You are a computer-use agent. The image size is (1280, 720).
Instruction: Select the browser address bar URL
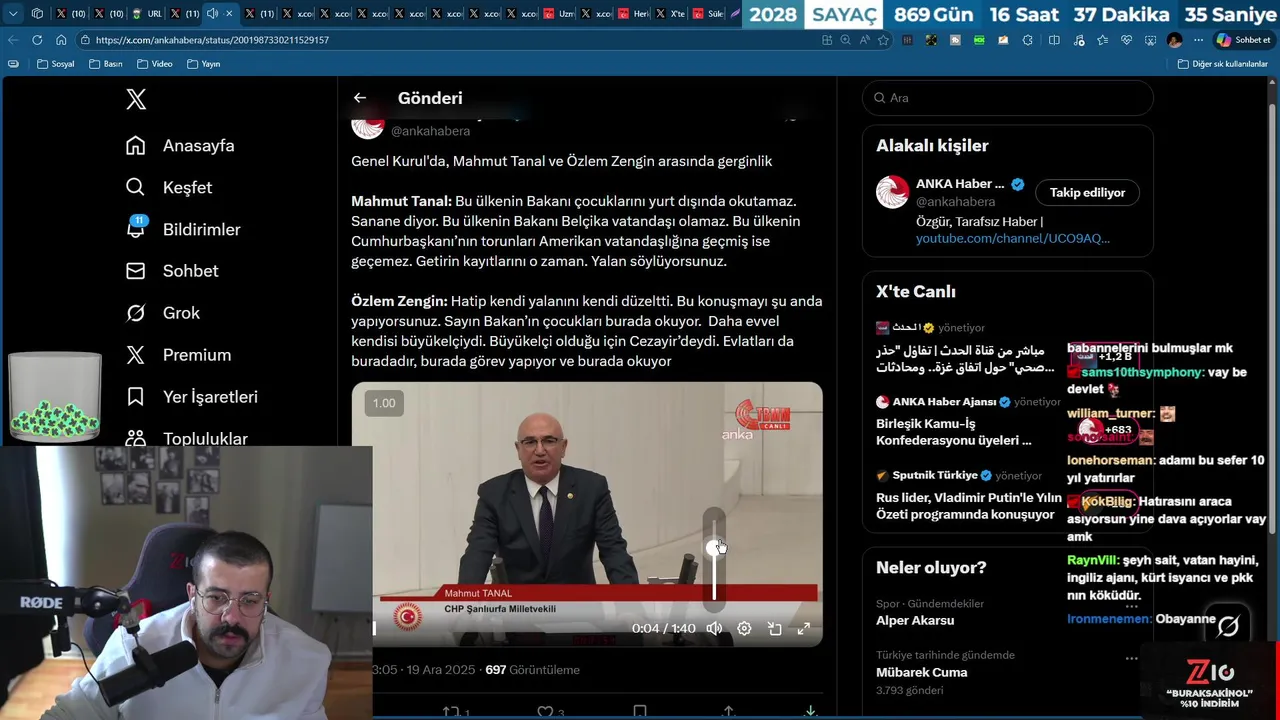point(212,40)
